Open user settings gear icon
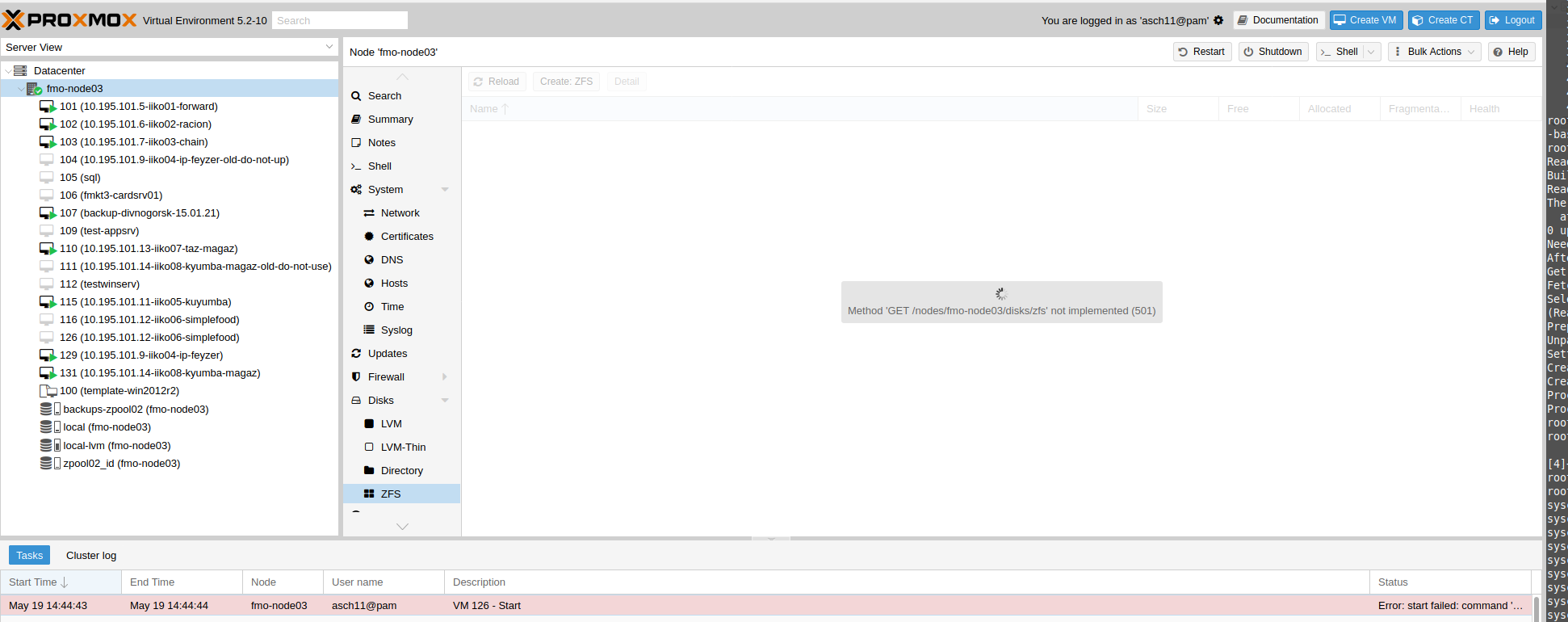This screenshot has width=1568, height=622. coord(1218,20)
